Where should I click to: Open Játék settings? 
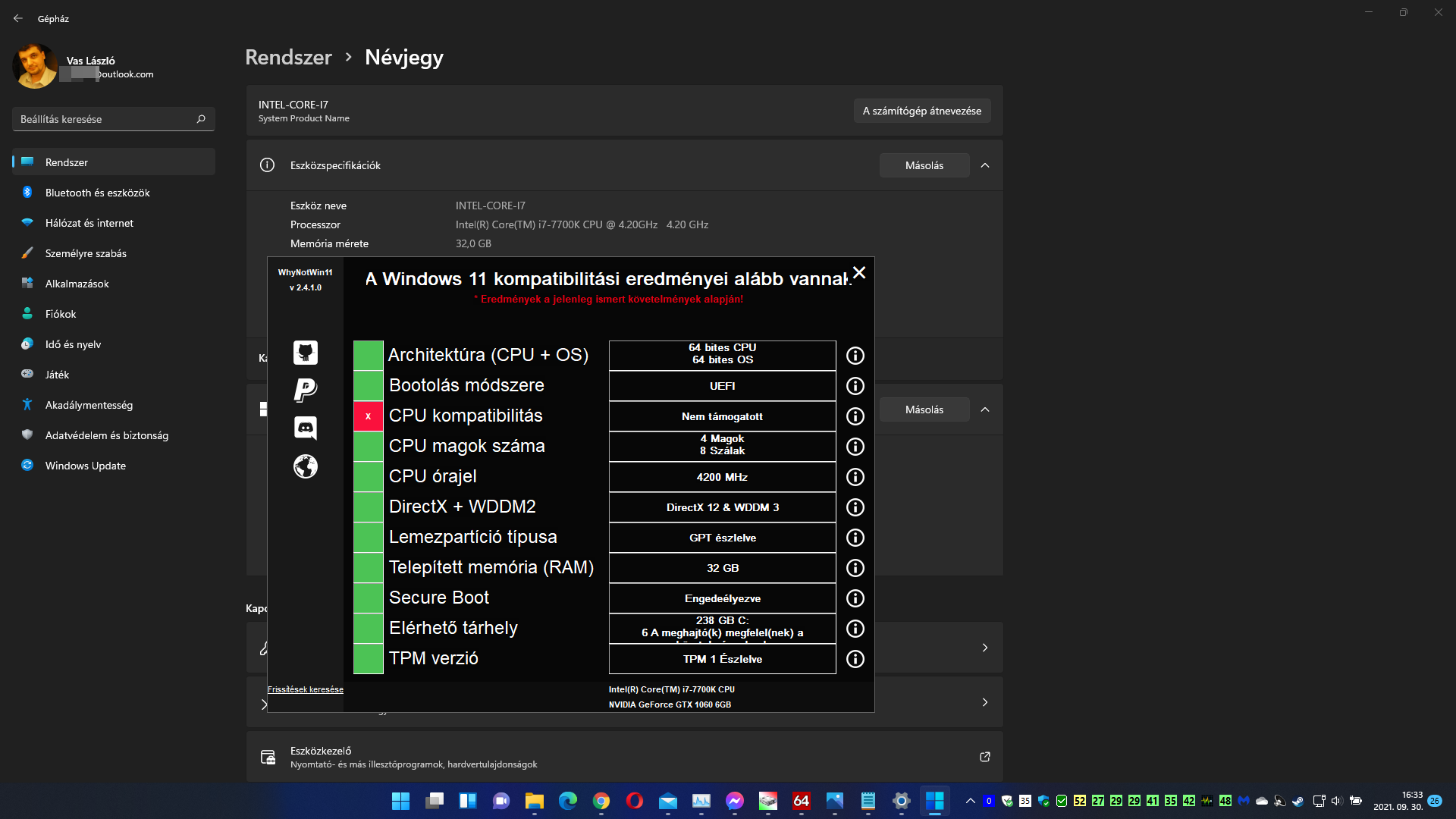coord(114,375)
